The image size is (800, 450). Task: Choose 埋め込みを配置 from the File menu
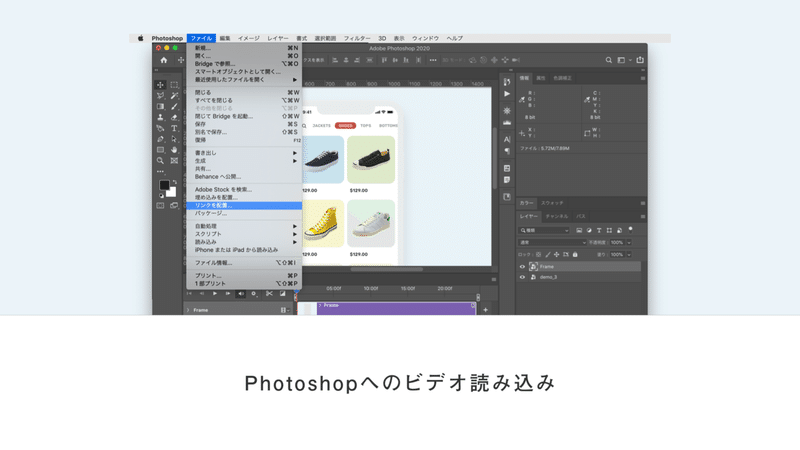click(x=244, y=197)
